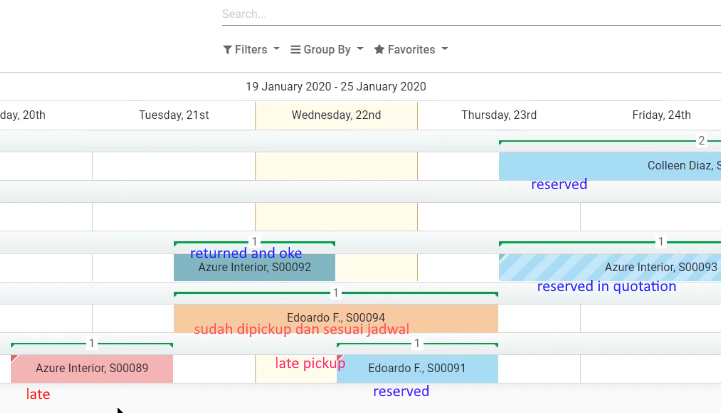
Task: Select Edoardo F. S00091 reservation
Action: [417, 368]
